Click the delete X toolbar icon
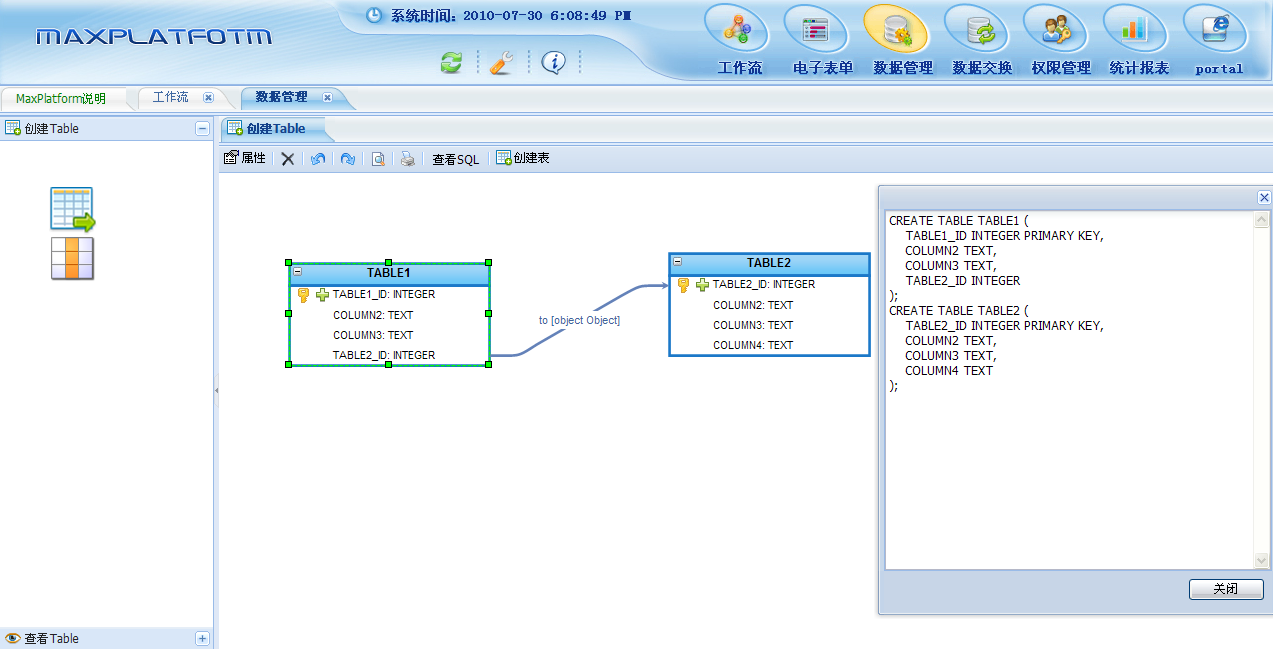The width and height of the screenshot is (1273, 649). pos(288,159)
